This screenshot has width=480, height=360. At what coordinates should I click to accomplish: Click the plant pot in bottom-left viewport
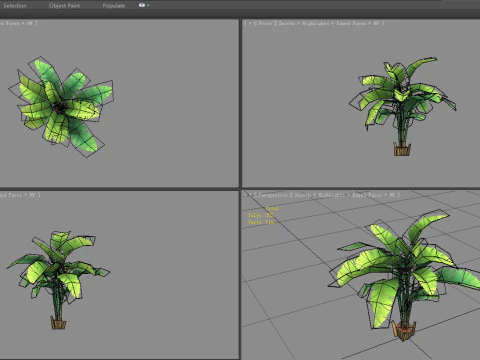coord(58,323)
